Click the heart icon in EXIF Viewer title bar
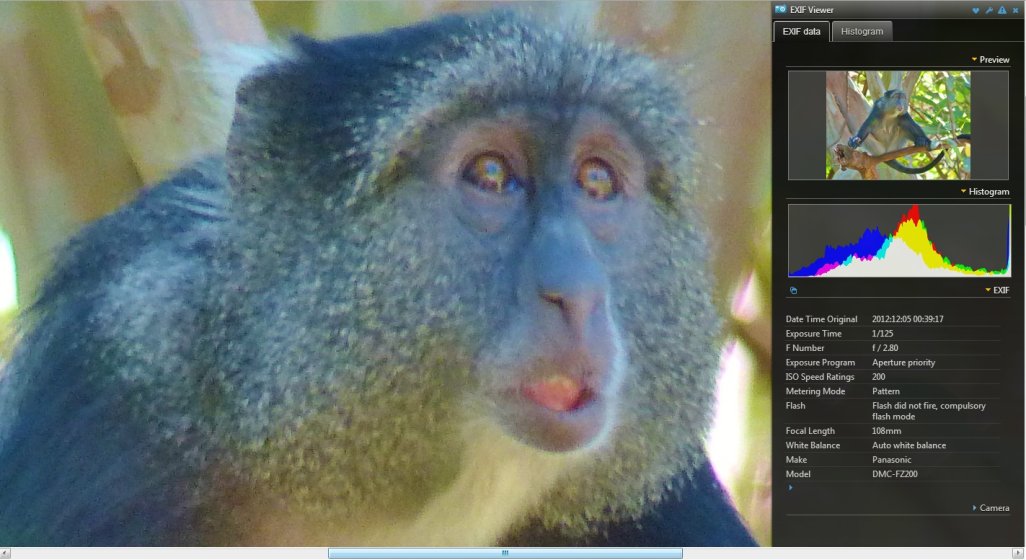Viewport: 1026px width, 560px height. pyautogui.click(x=976, y=10)
